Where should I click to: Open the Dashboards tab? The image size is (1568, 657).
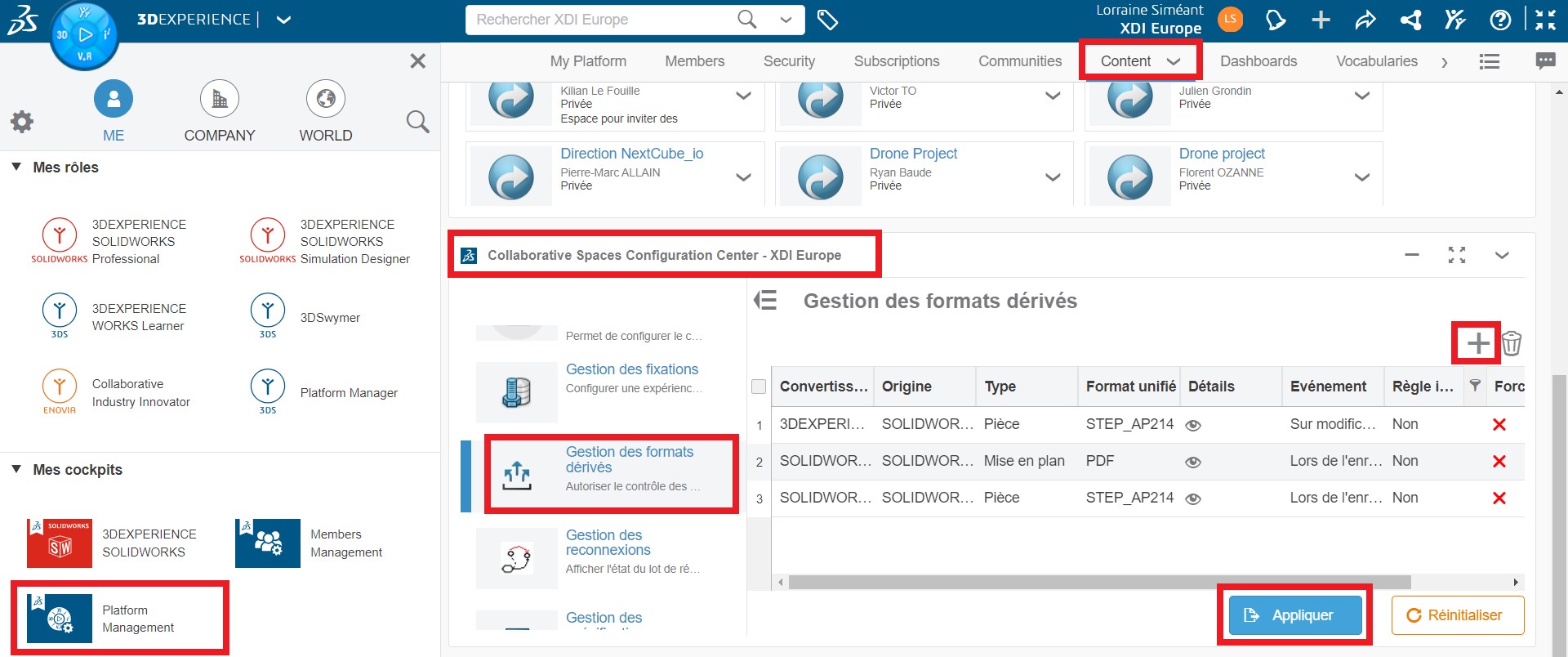[x=1258, y=61]
